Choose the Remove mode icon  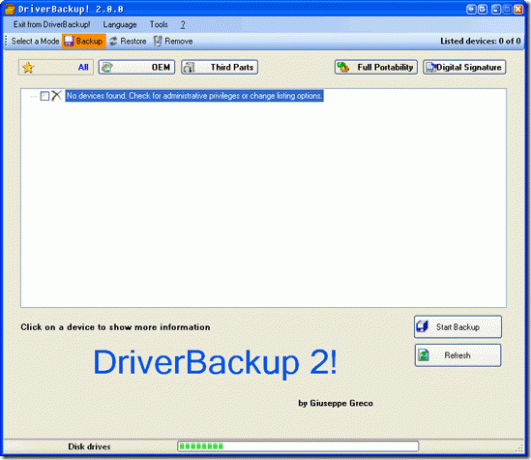[158, 41]
